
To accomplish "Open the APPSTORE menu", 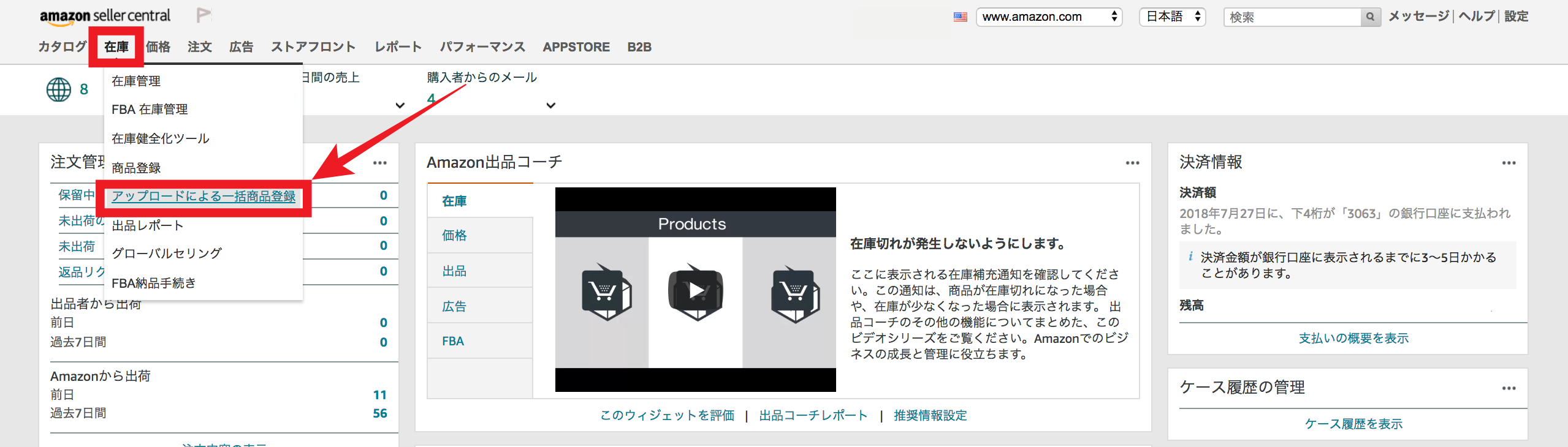I will click(x=576, y=47).
